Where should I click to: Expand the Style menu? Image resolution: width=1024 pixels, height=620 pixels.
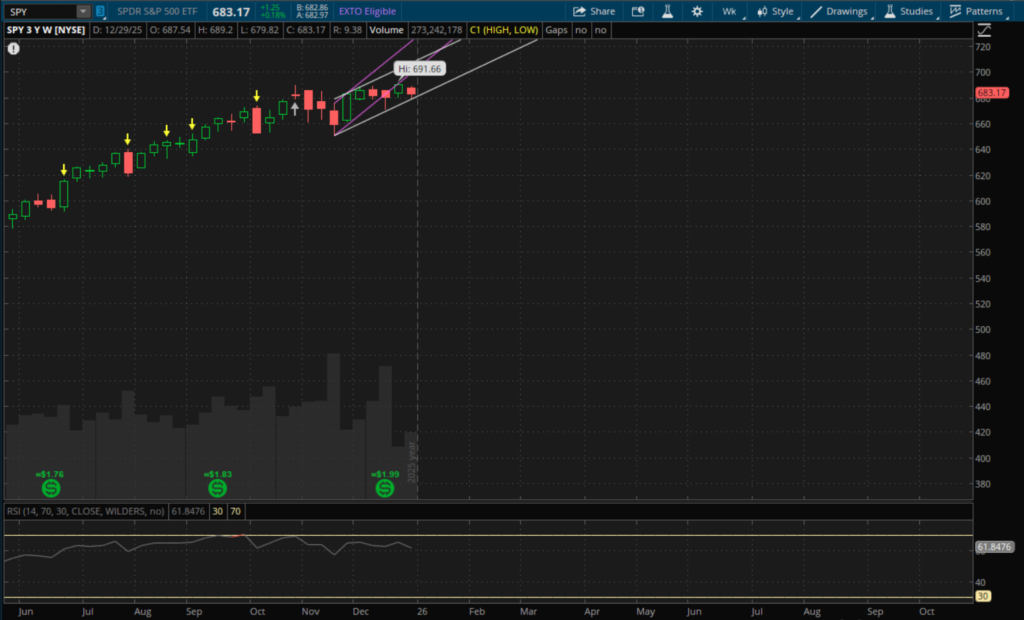[775, 11]
